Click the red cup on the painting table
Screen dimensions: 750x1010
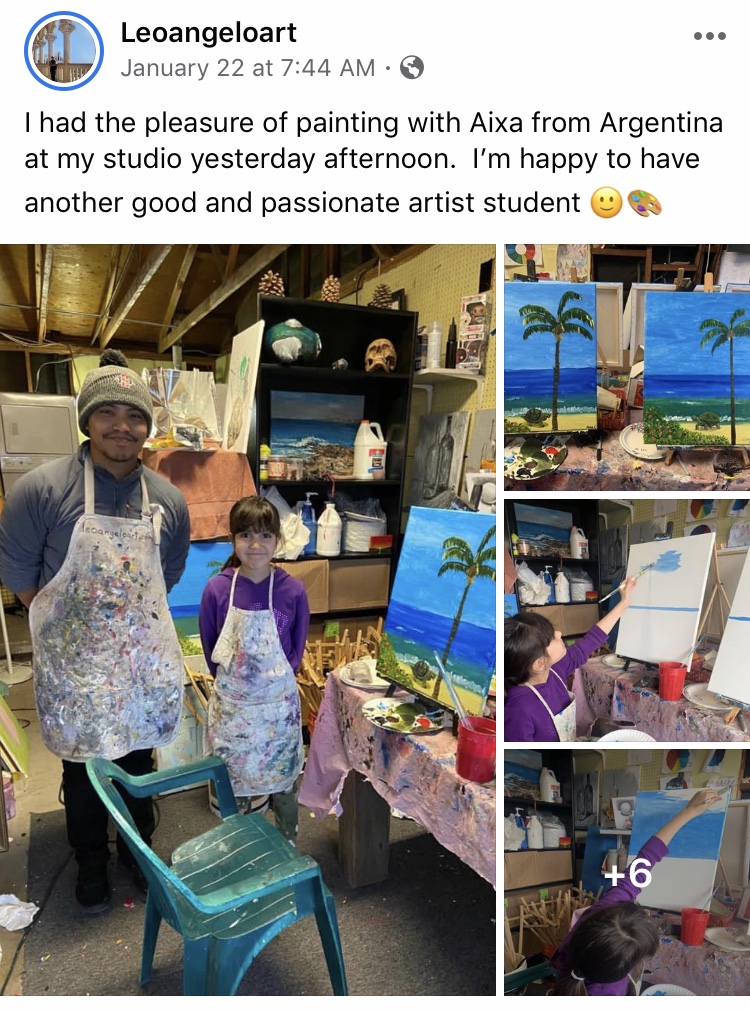[x=476, y=748]
